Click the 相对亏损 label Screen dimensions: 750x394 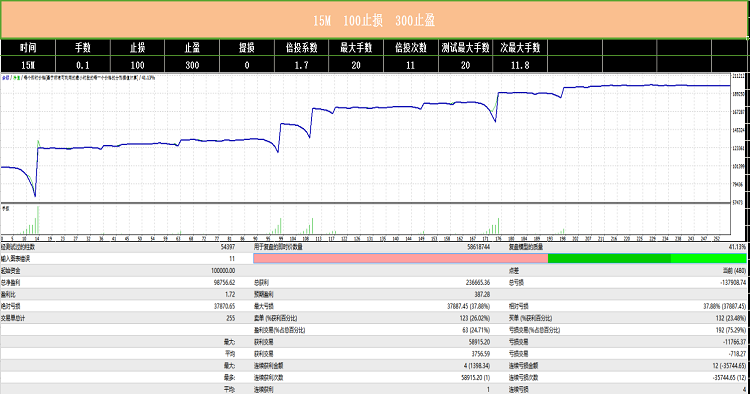pos(518,306)
